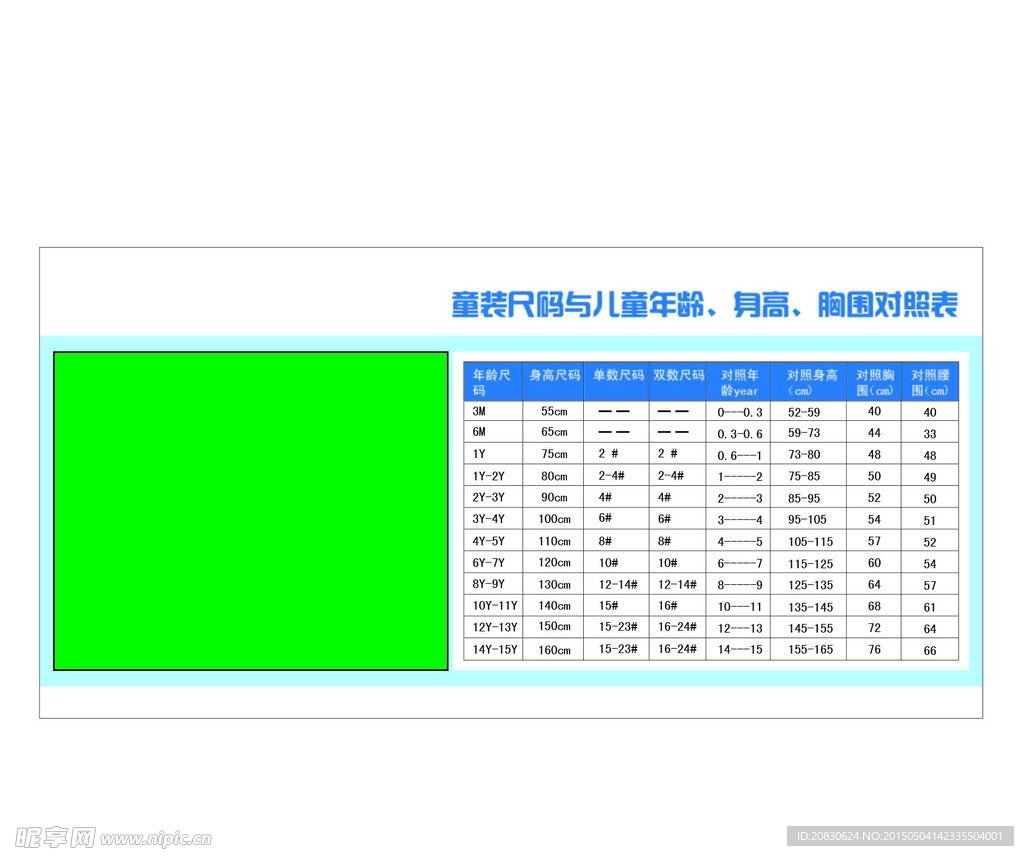Click the 155-165 height range cell
This screenshot has height=856, width=1024.
click(809, 650)
